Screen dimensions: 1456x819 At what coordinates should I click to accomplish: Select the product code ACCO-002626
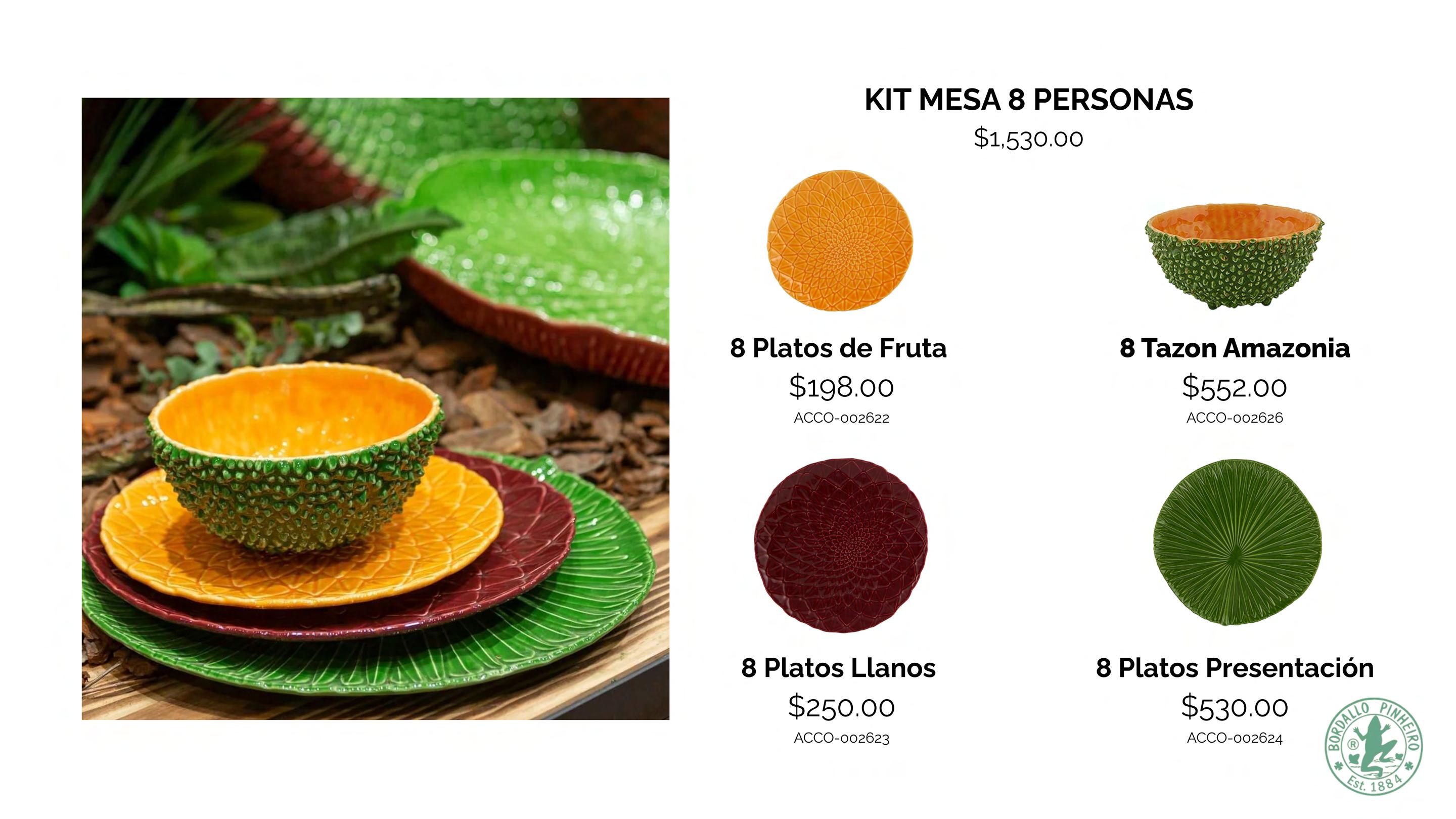1235,418
